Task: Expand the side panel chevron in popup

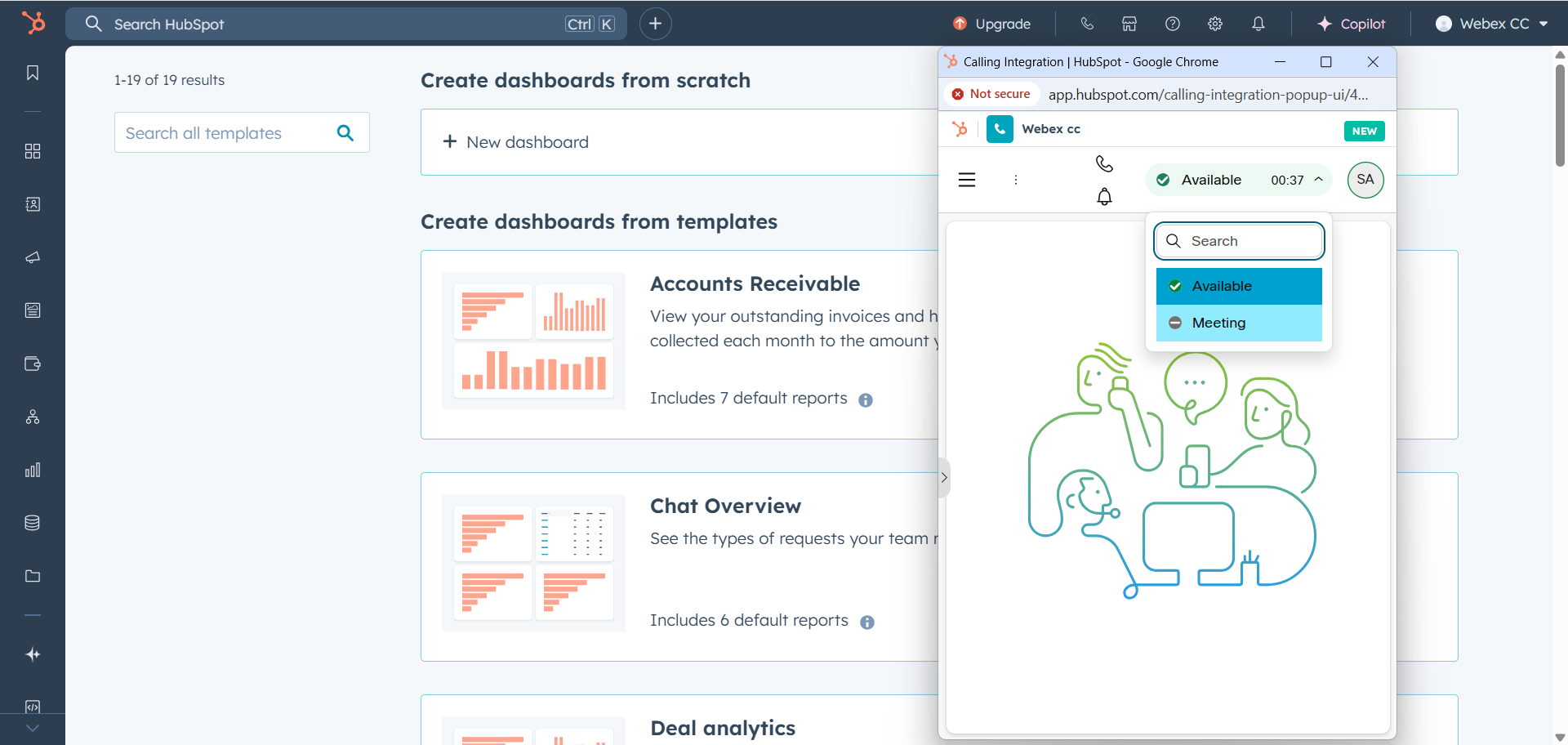Action: click(x=944, y=478)
